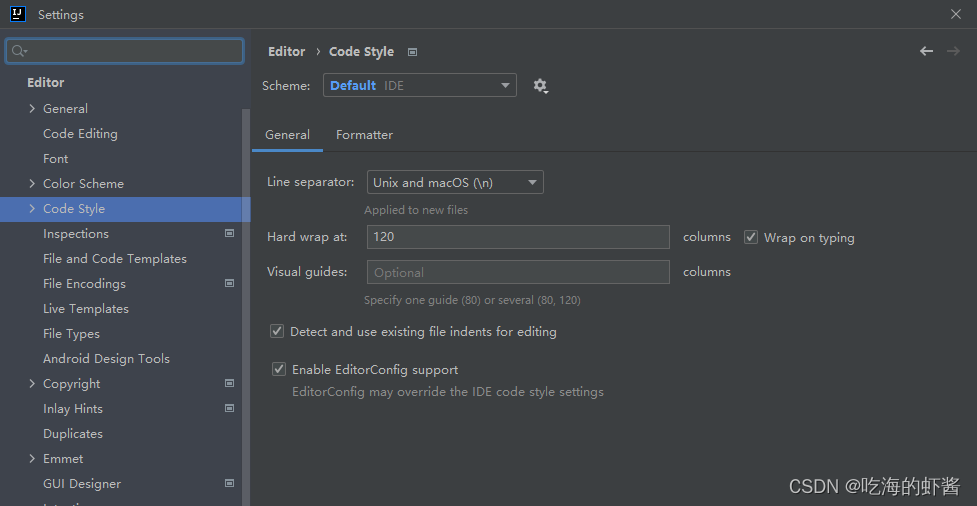Click the project-level icon on the Inspections row

click(229, 233)
